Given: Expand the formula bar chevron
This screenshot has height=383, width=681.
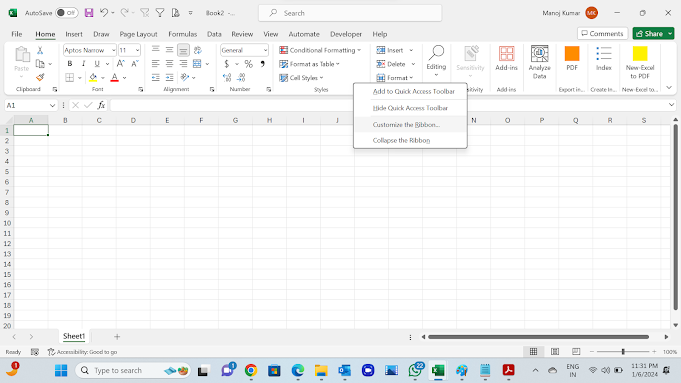Looking at the screenshot, I should pos(671,105).
